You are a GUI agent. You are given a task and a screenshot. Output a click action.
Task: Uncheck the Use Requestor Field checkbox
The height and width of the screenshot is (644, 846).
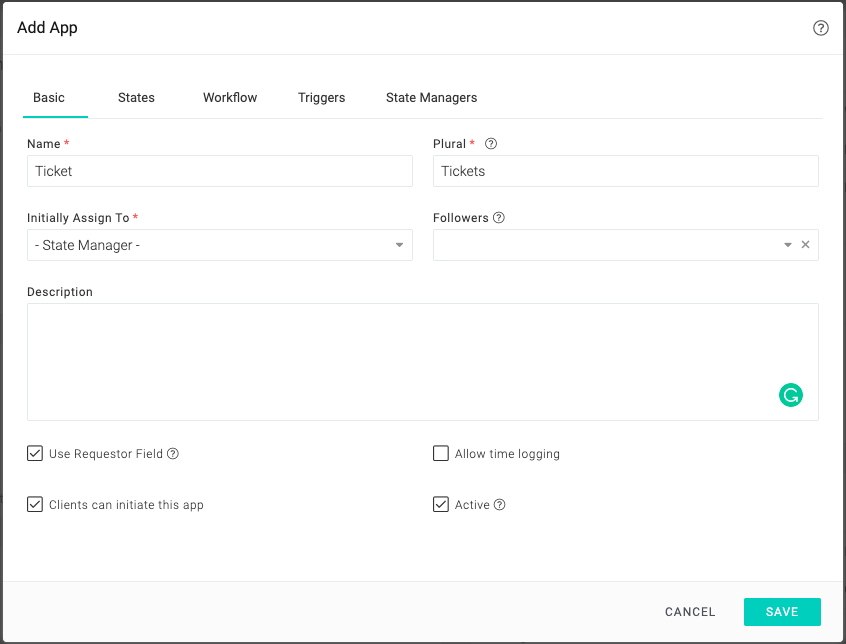35,454
